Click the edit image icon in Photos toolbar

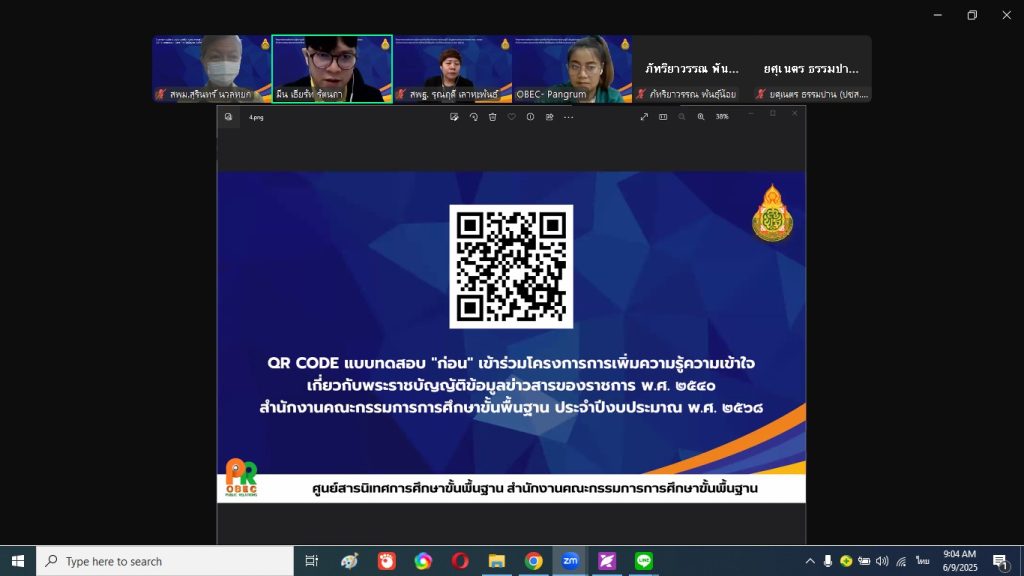point(454,117)
